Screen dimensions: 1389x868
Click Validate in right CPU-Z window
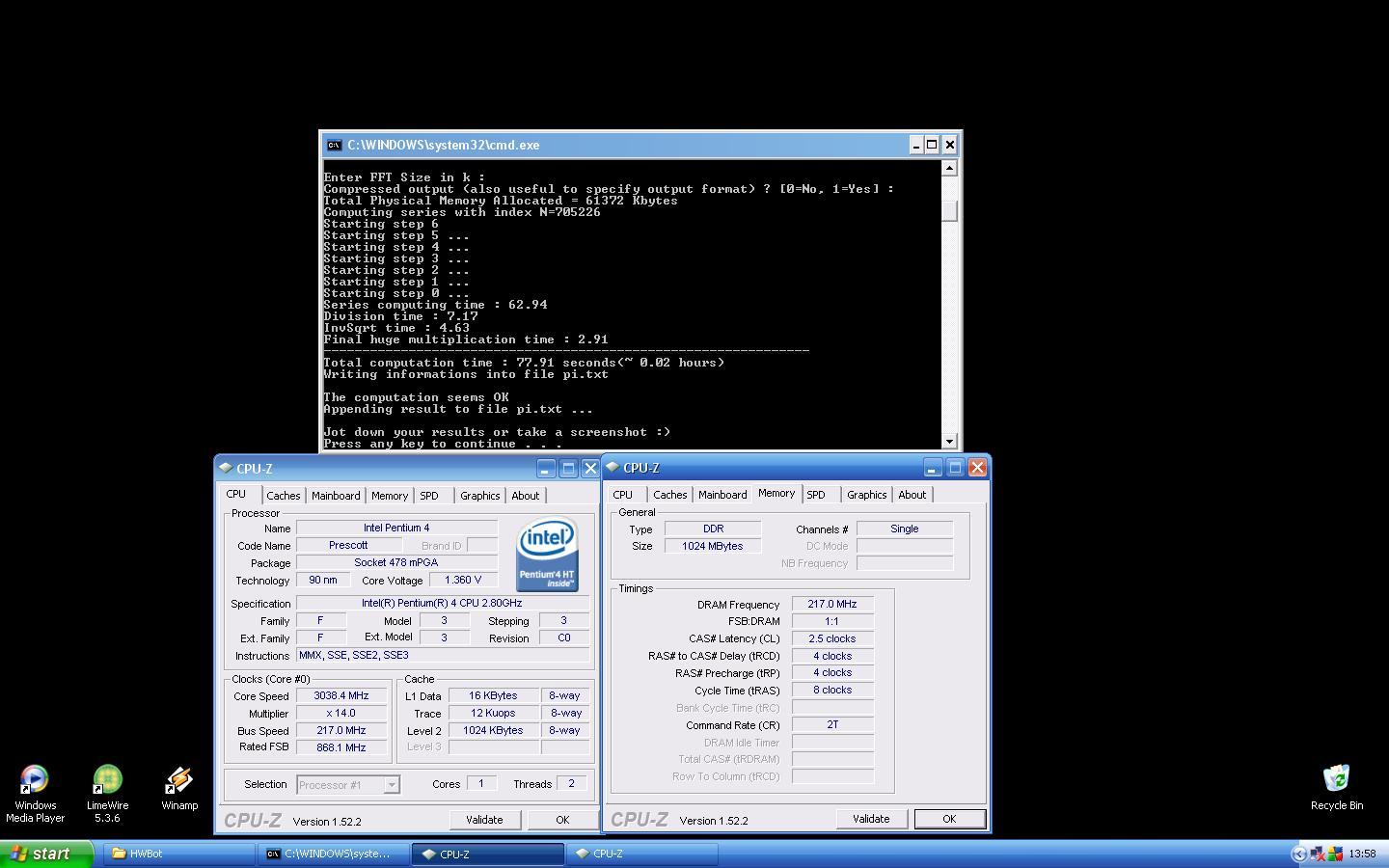coord(871,819)
